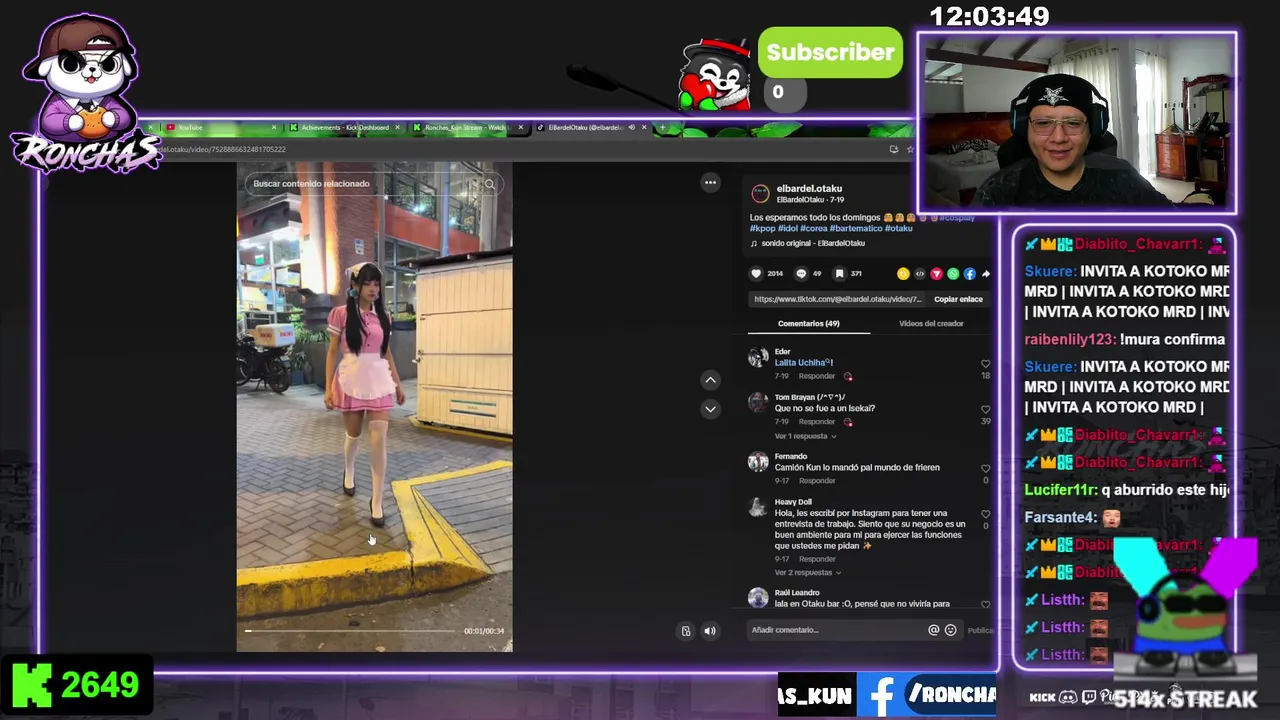This screenshot has height=720, width=1280.
Task: Open a new browser tab
Action: [x=662, y=127]
